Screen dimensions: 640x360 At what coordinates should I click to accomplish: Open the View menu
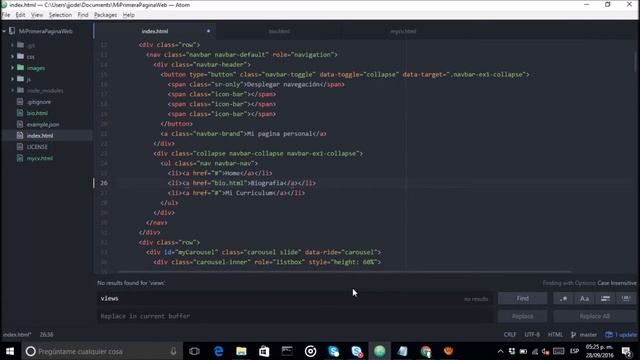37,15
